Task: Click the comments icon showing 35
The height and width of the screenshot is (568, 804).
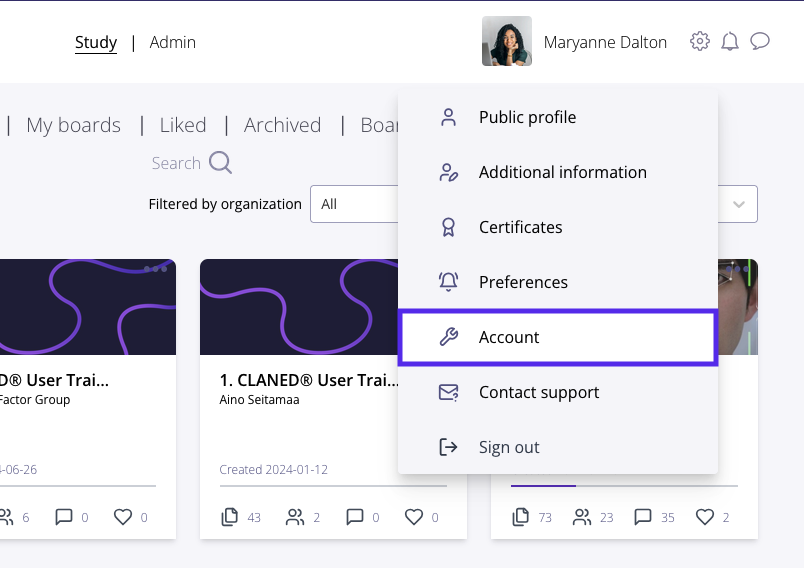Action: 642,517
